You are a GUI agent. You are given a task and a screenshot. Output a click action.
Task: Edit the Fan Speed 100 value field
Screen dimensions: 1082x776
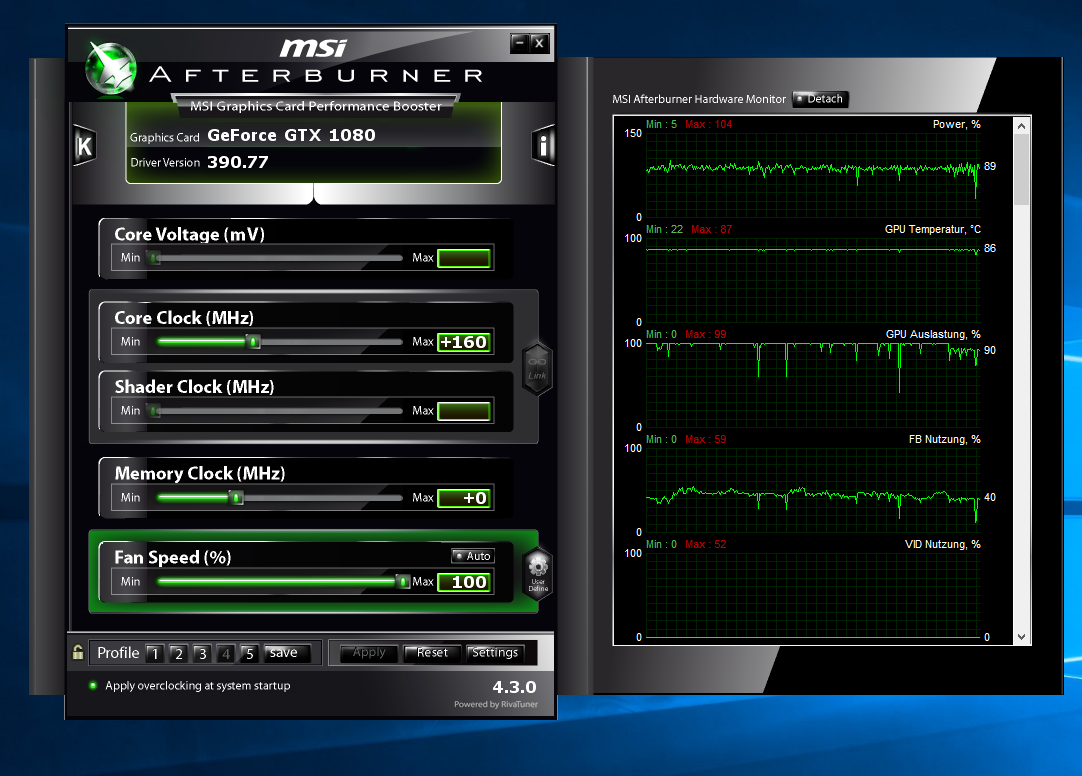(x=464, y=582)
